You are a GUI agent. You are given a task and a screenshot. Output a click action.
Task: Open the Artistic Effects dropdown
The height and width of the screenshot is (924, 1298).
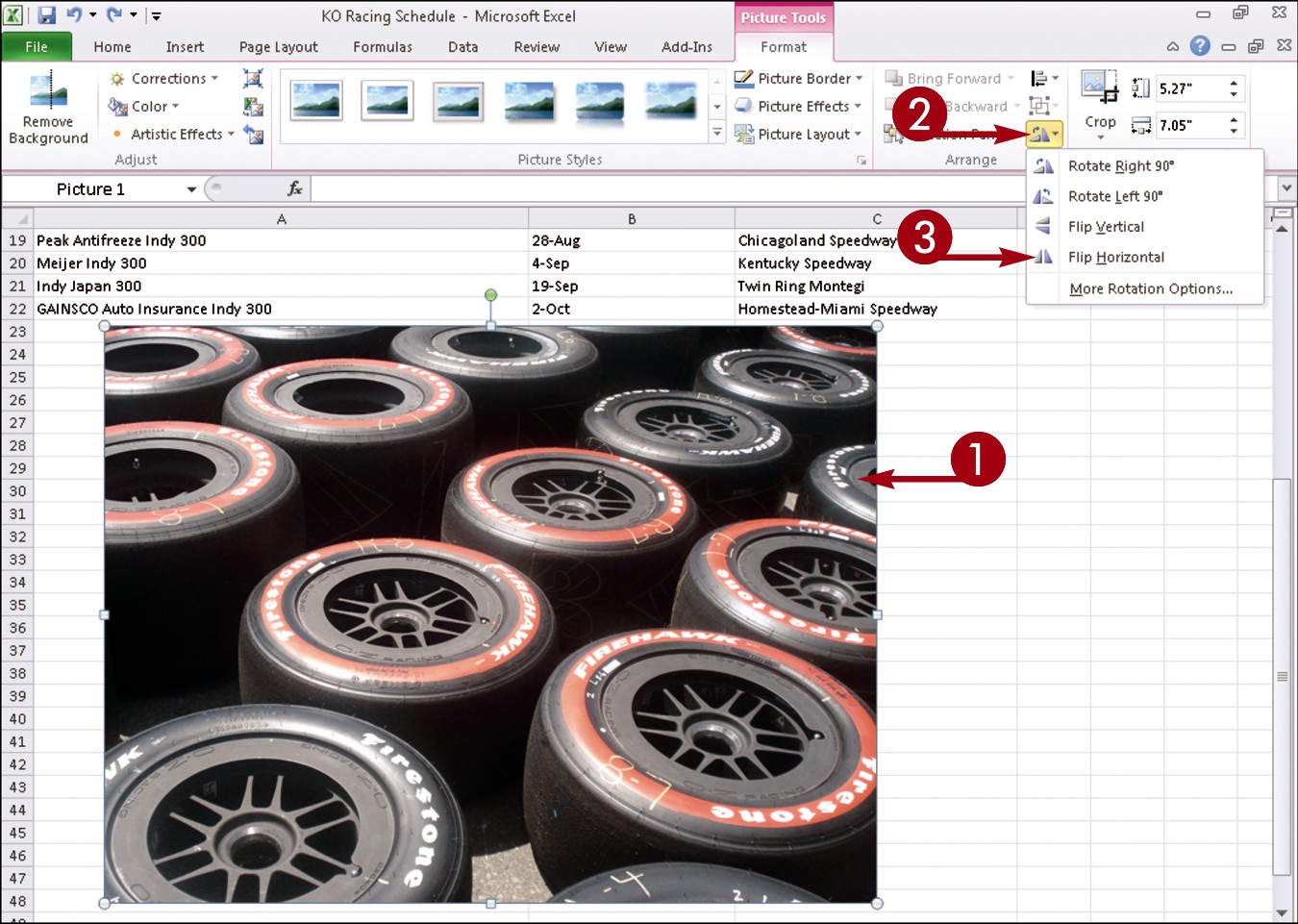click(x=172, y=135)
